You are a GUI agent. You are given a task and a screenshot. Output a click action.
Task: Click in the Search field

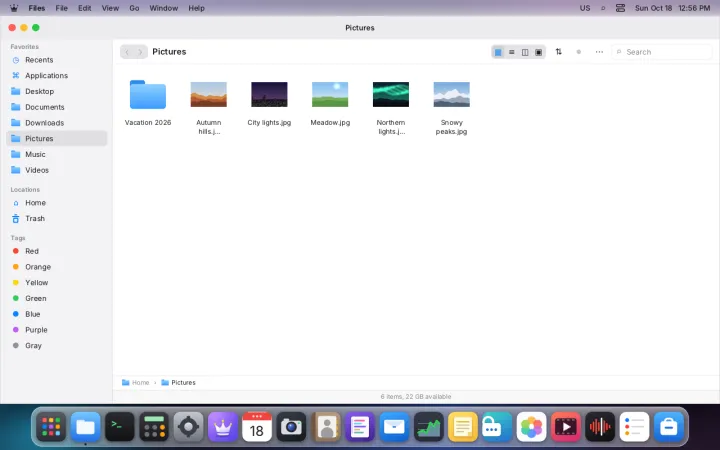click(x=662, y=52)
